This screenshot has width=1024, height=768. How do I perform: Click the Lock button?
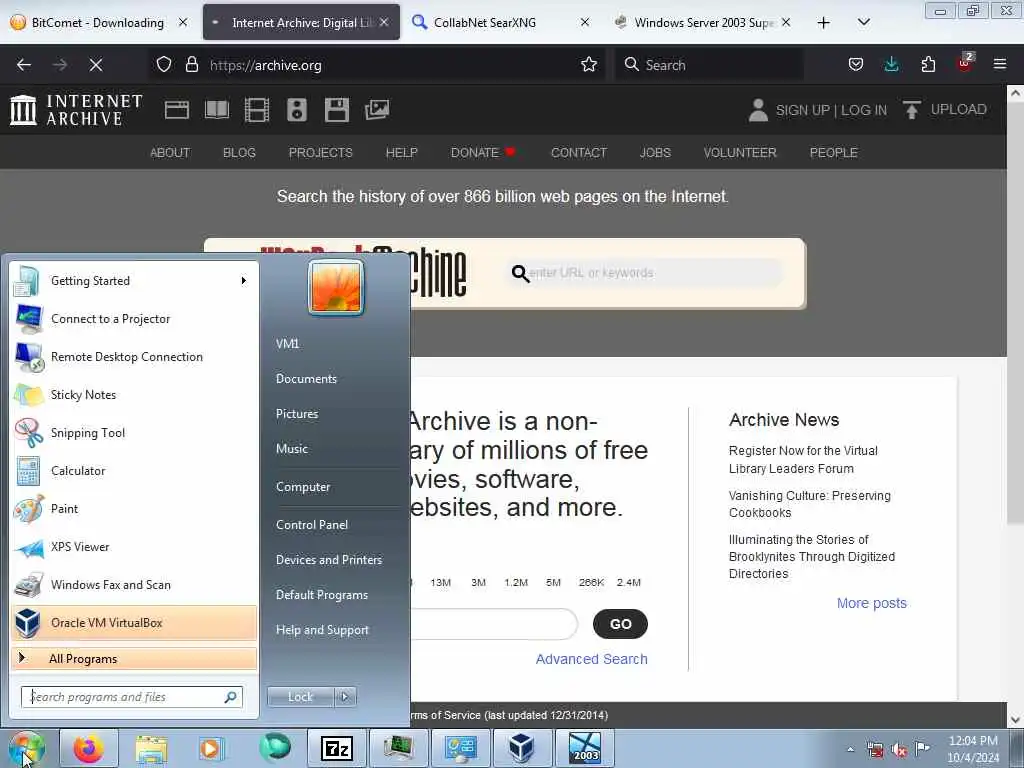300,697
